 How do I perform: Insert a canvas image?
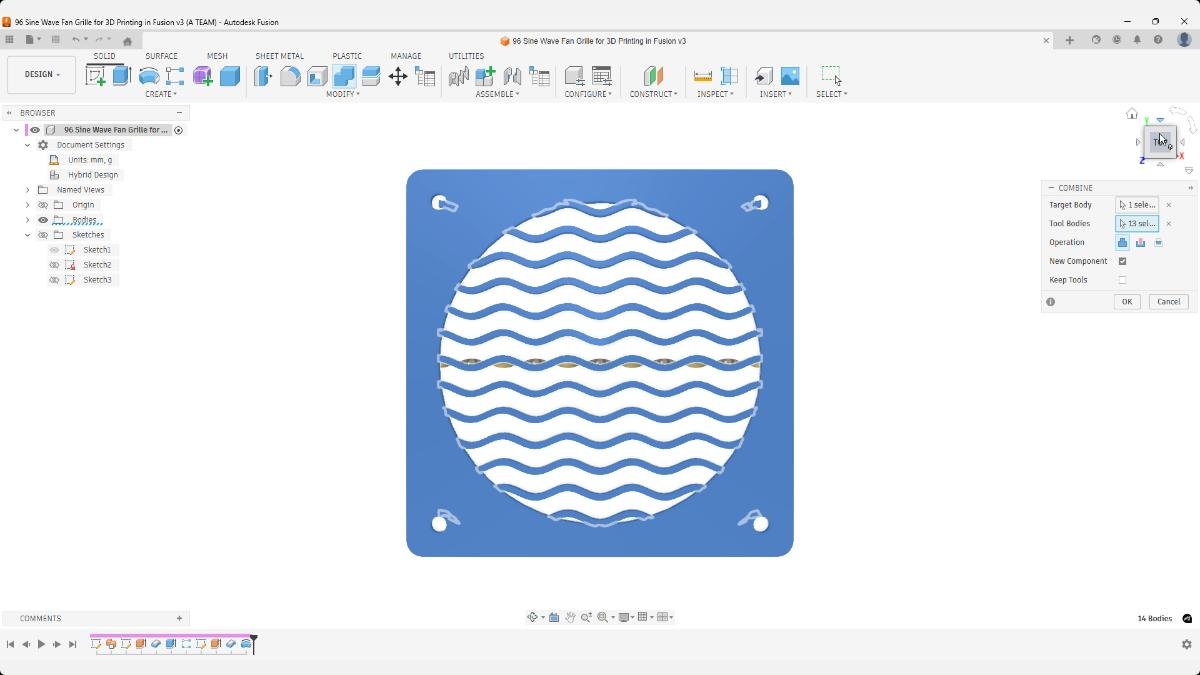coord(790,76)
